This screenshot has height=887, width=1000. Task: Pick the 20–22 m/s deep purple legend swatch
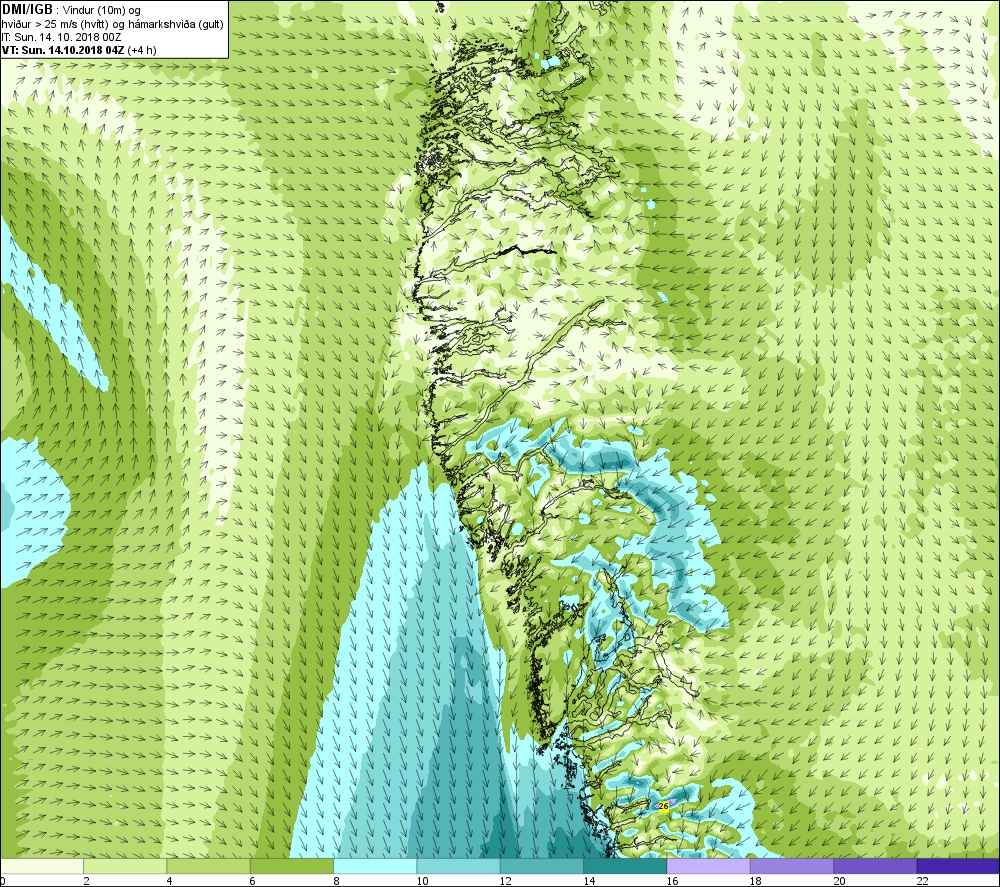pos(875,866)
